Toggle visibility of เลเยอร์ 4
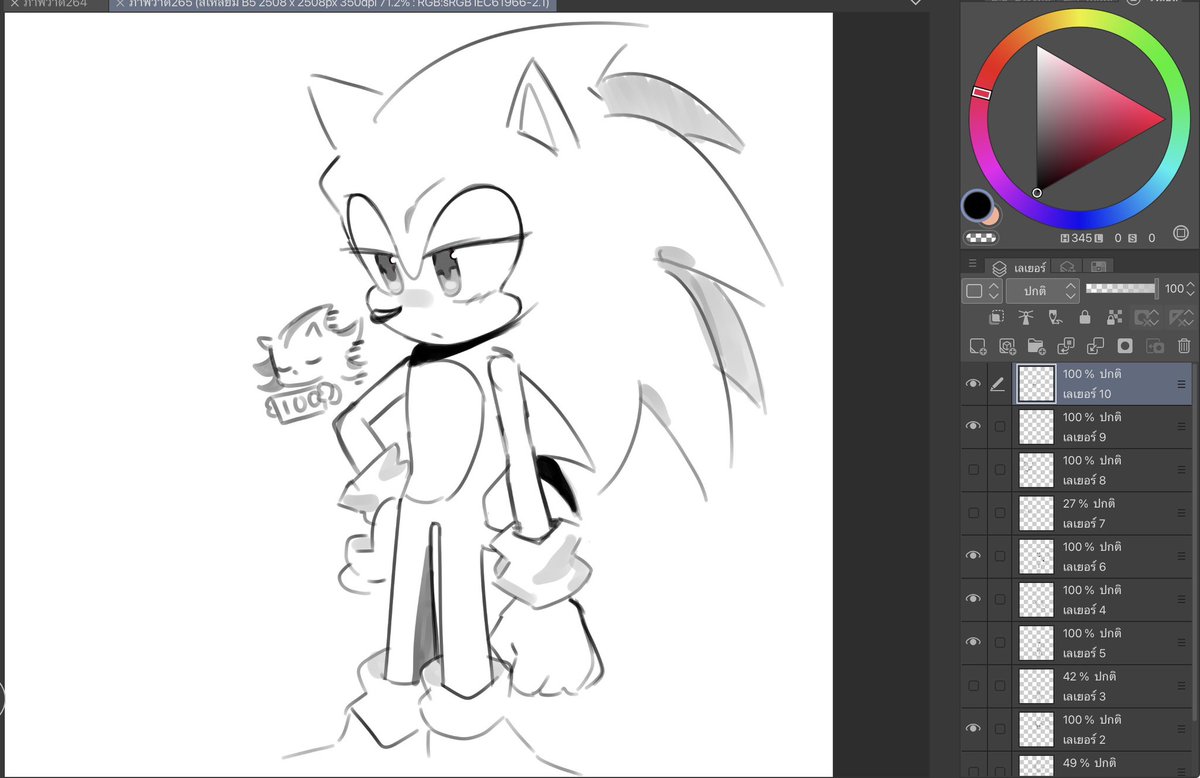Viewport: 1200px width, 778px height. 973,599
